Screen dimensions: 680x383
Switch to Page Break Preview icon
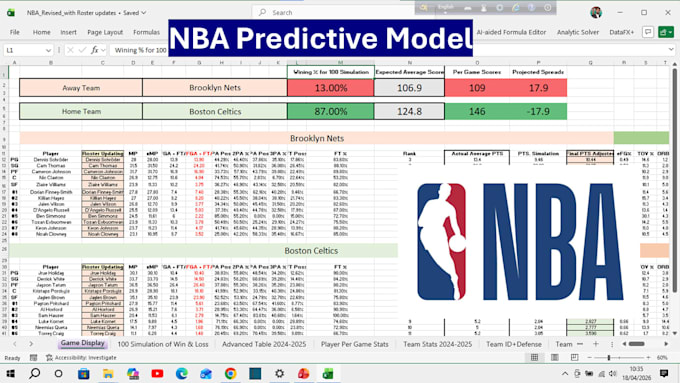point(575,357)
